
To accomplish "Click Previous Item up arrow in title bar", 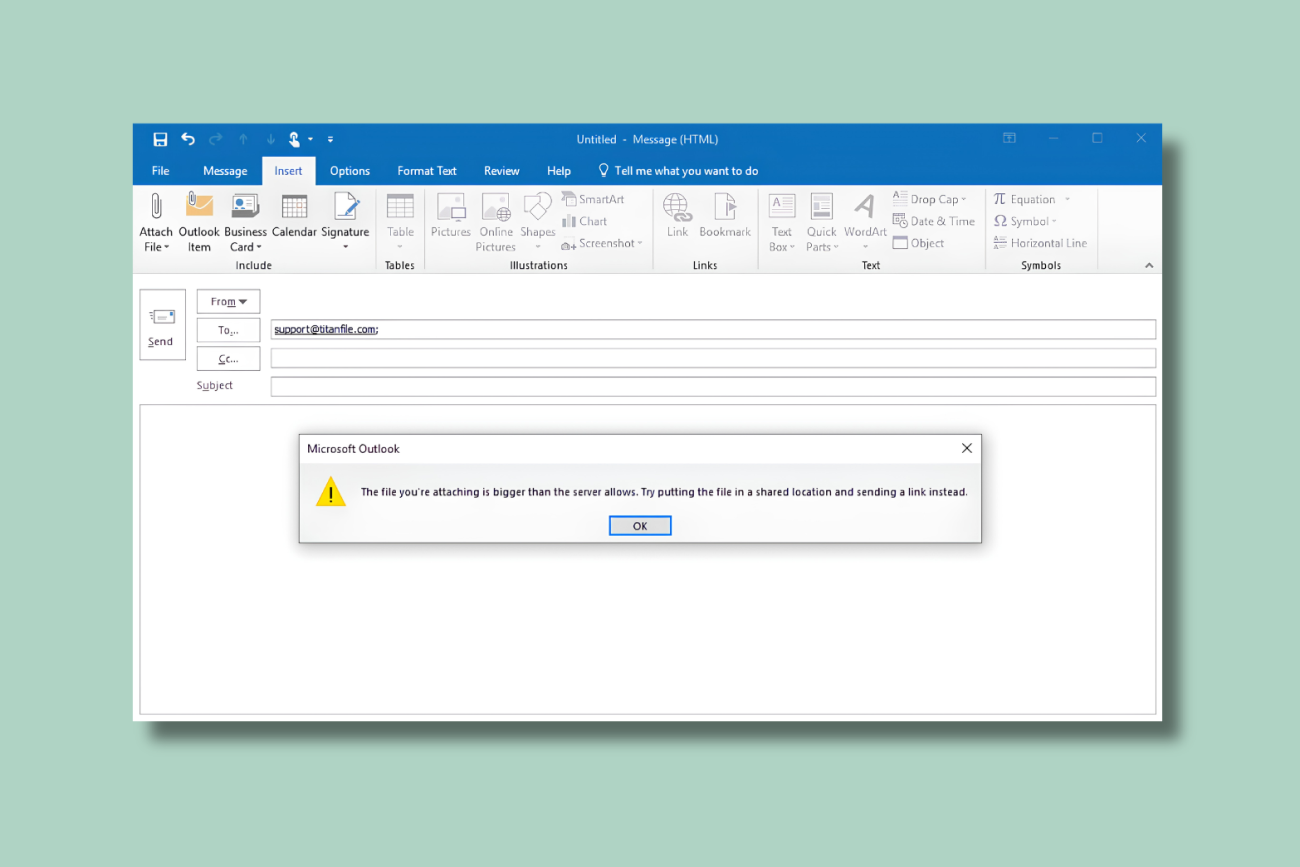I will coord(243,139).
